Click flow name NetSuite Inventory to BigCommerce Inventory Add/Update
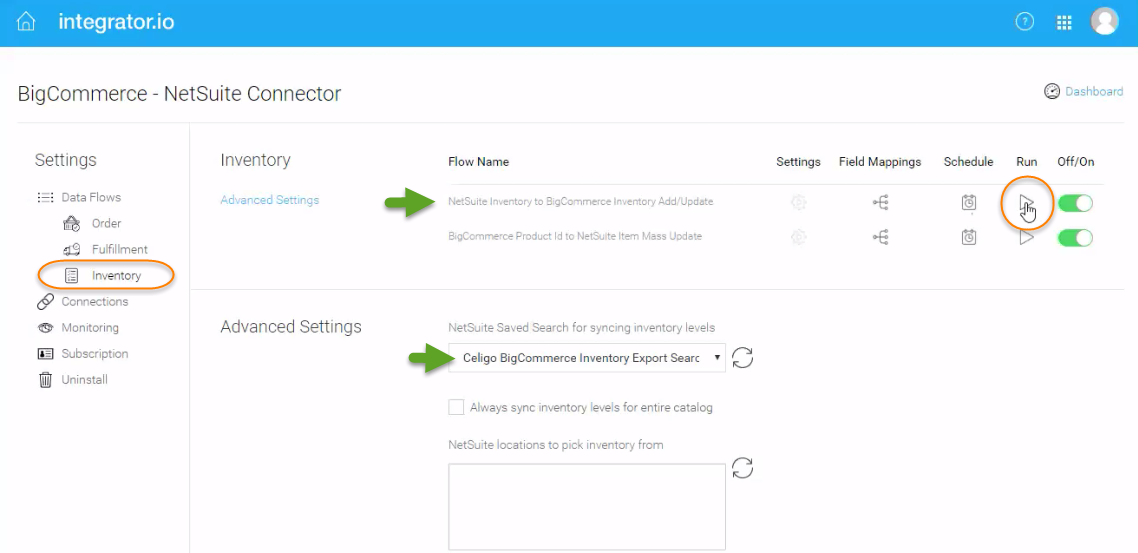This screenshot has width=1138, height=553. [581, 202]
